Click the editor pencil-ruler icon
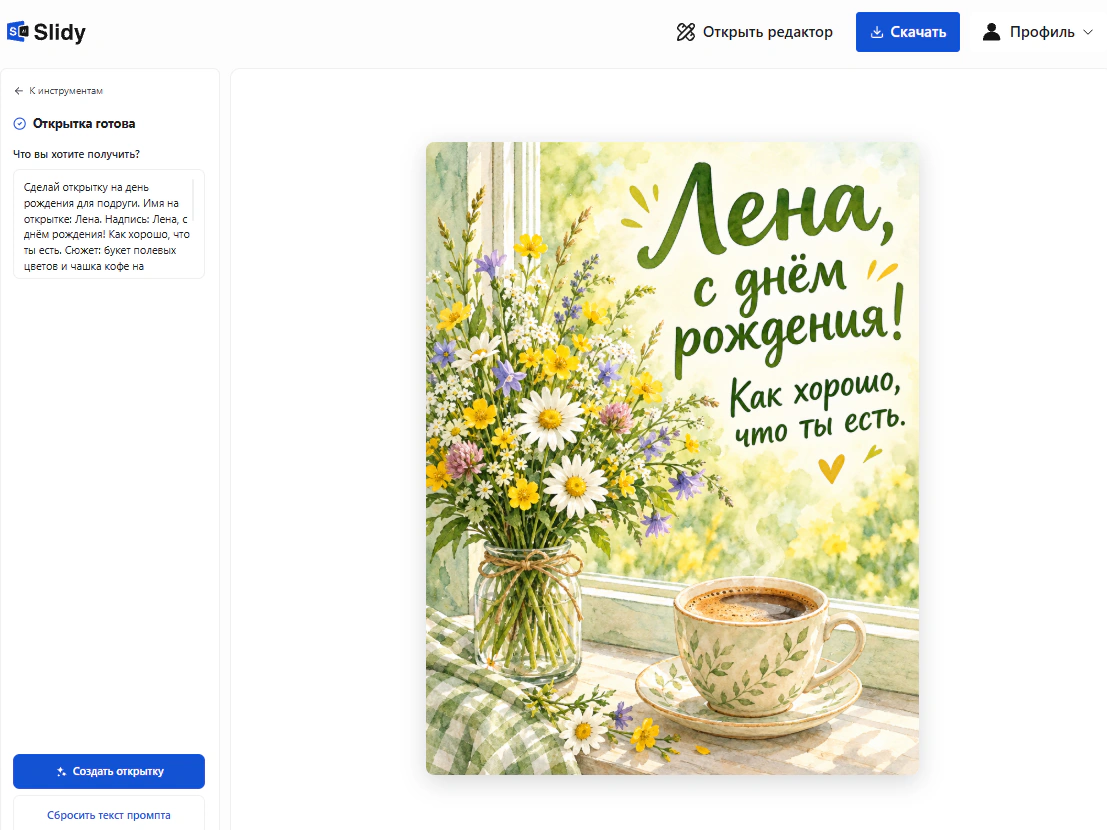This screenshot has height=830, width=1107. tap(686, 32)
